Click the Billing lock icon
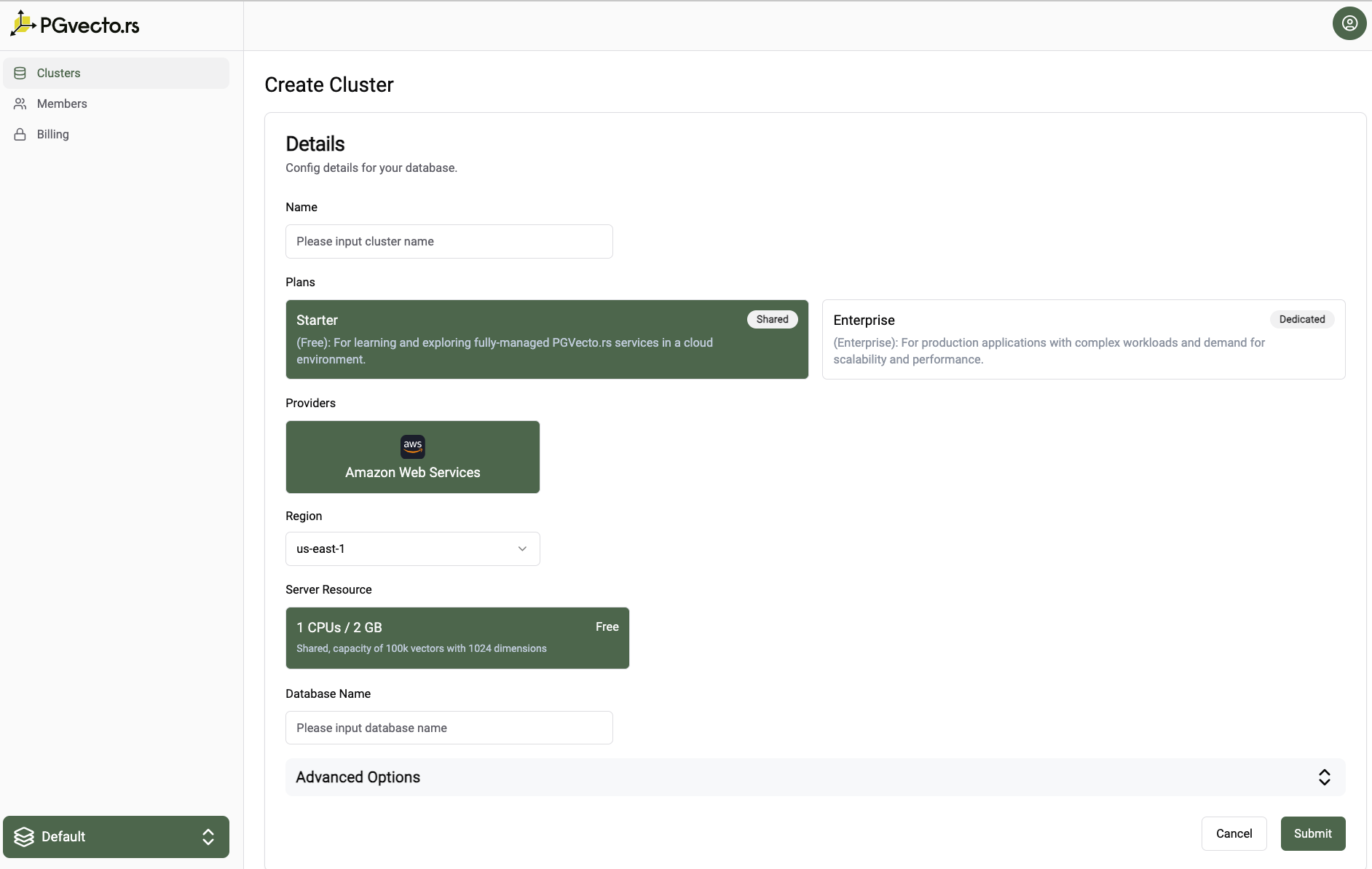Image resolution: width=1372 pixels, height=869 pixels. point(20,134)
